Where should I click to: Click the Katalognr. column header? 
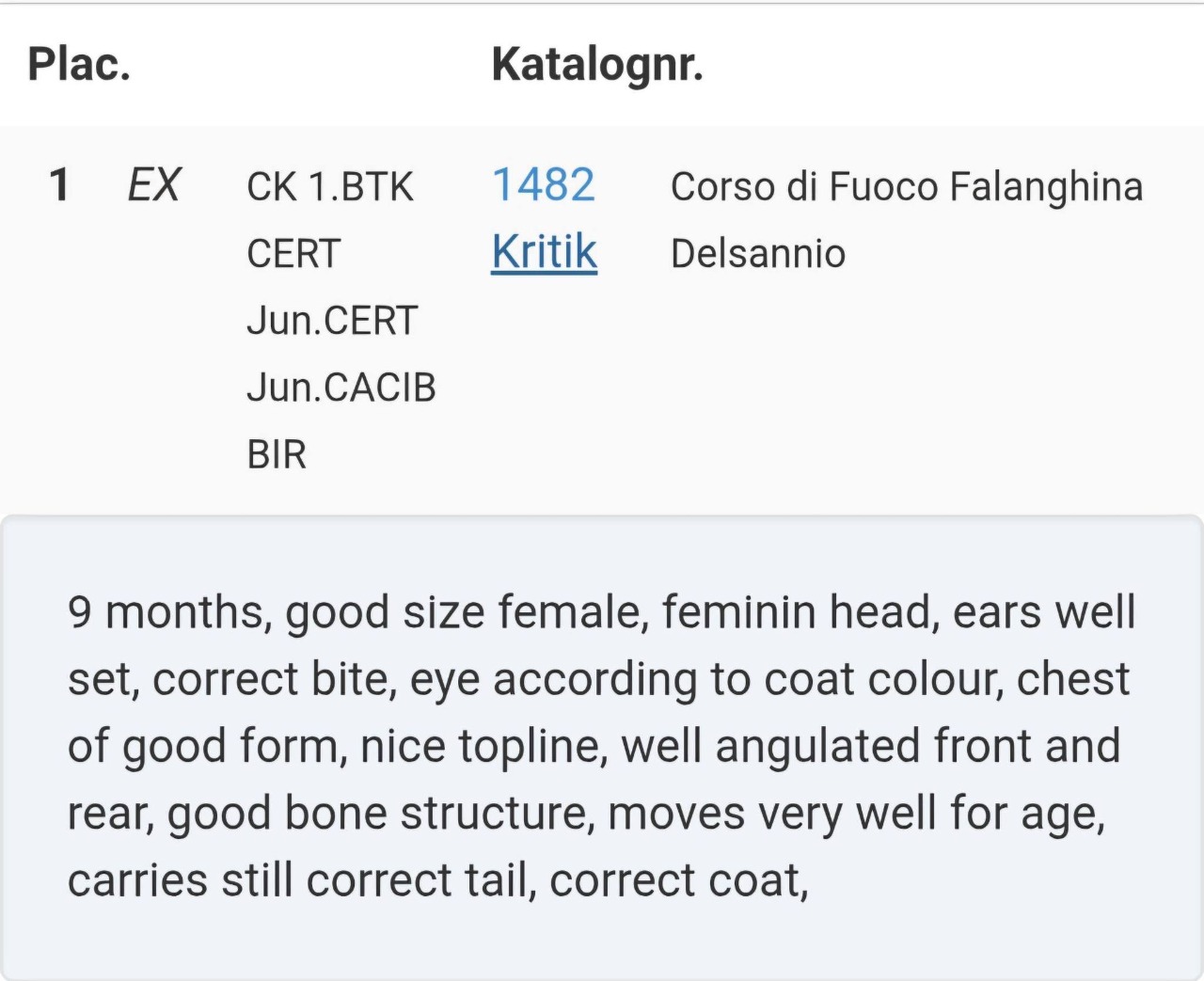(596, 64)
